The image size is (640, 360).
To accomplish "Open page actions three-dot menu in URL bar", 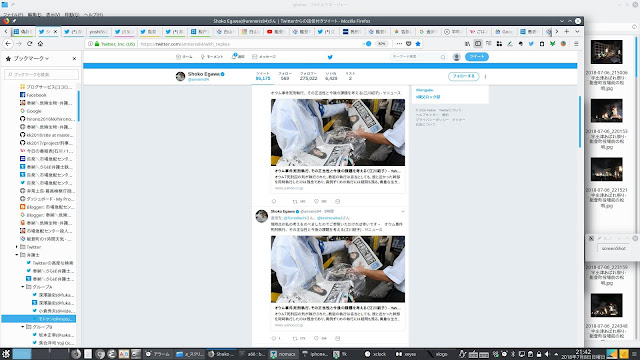I will pyautogui.click(x=399, y=44).
